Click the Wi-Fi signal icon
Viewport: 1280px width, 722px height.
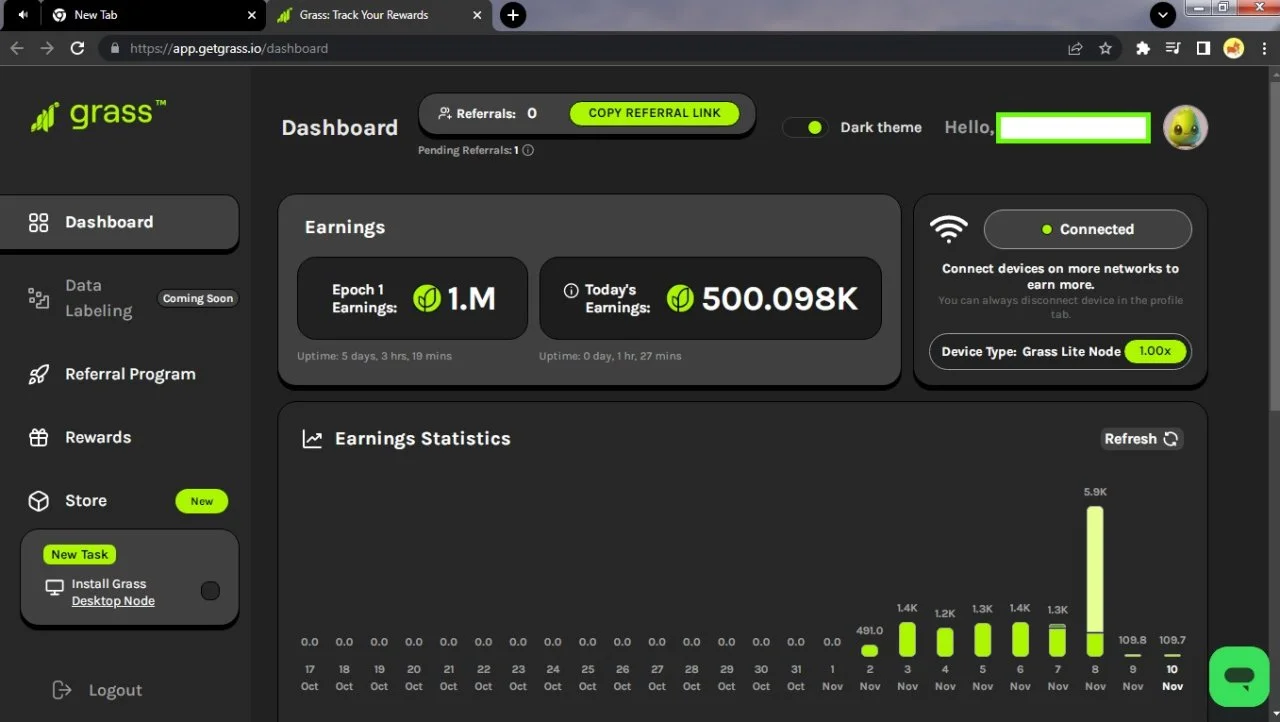click(948, 229)
